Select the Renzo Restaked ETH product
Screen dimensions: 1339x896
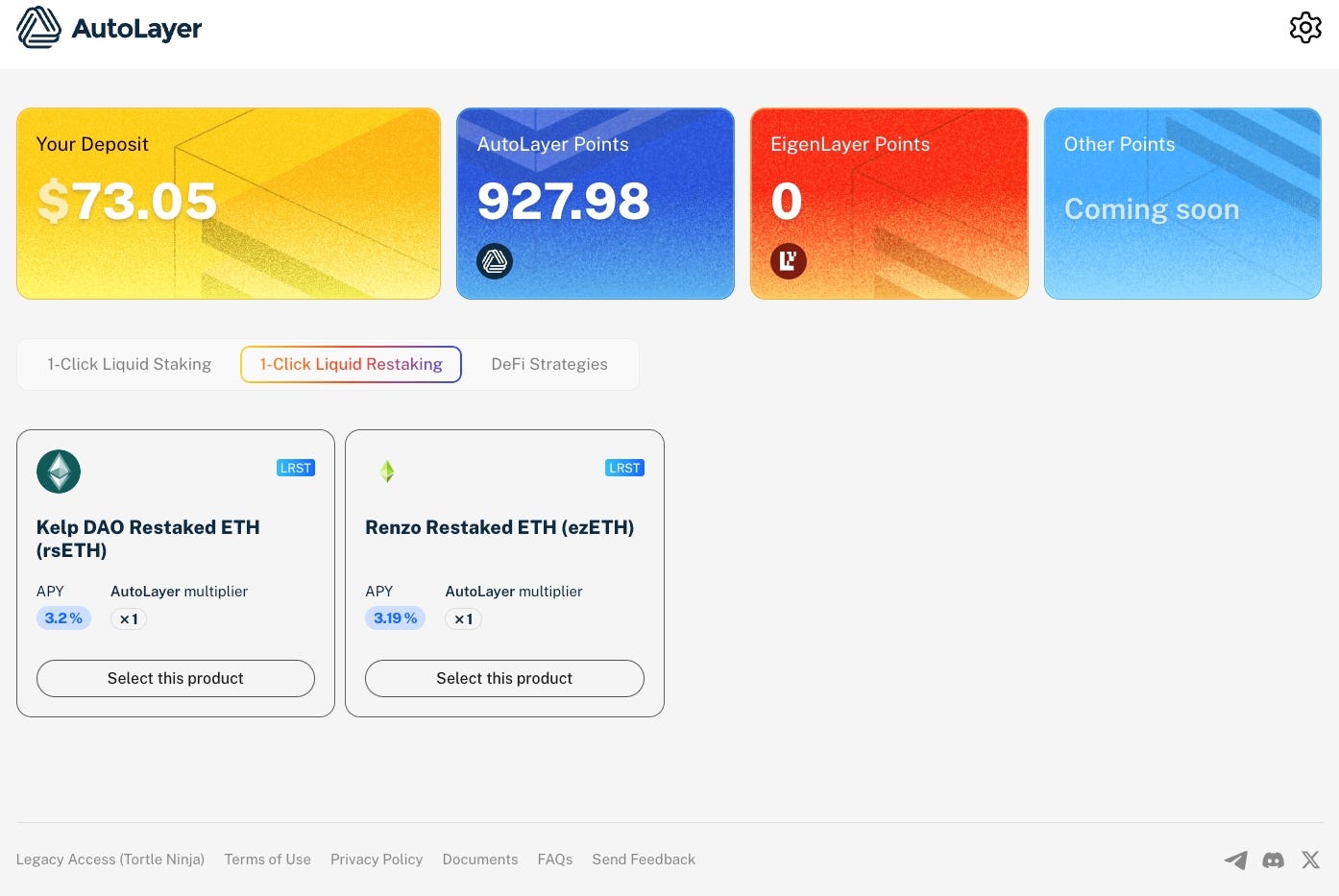(504, 678)
